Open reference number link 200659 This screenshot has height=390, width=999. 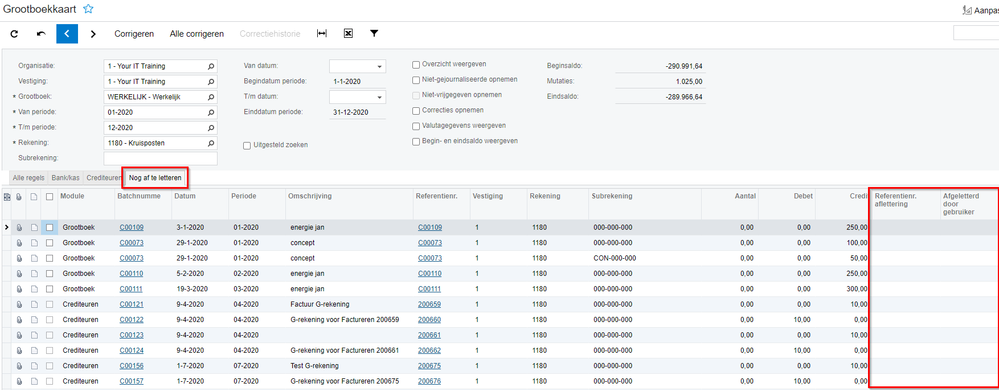tap(430, 304)
